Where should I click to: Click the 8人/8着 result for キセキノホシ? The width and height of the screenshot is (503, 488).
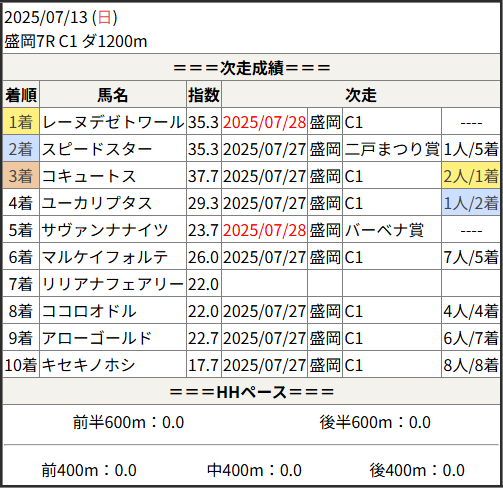pos(471,365)
